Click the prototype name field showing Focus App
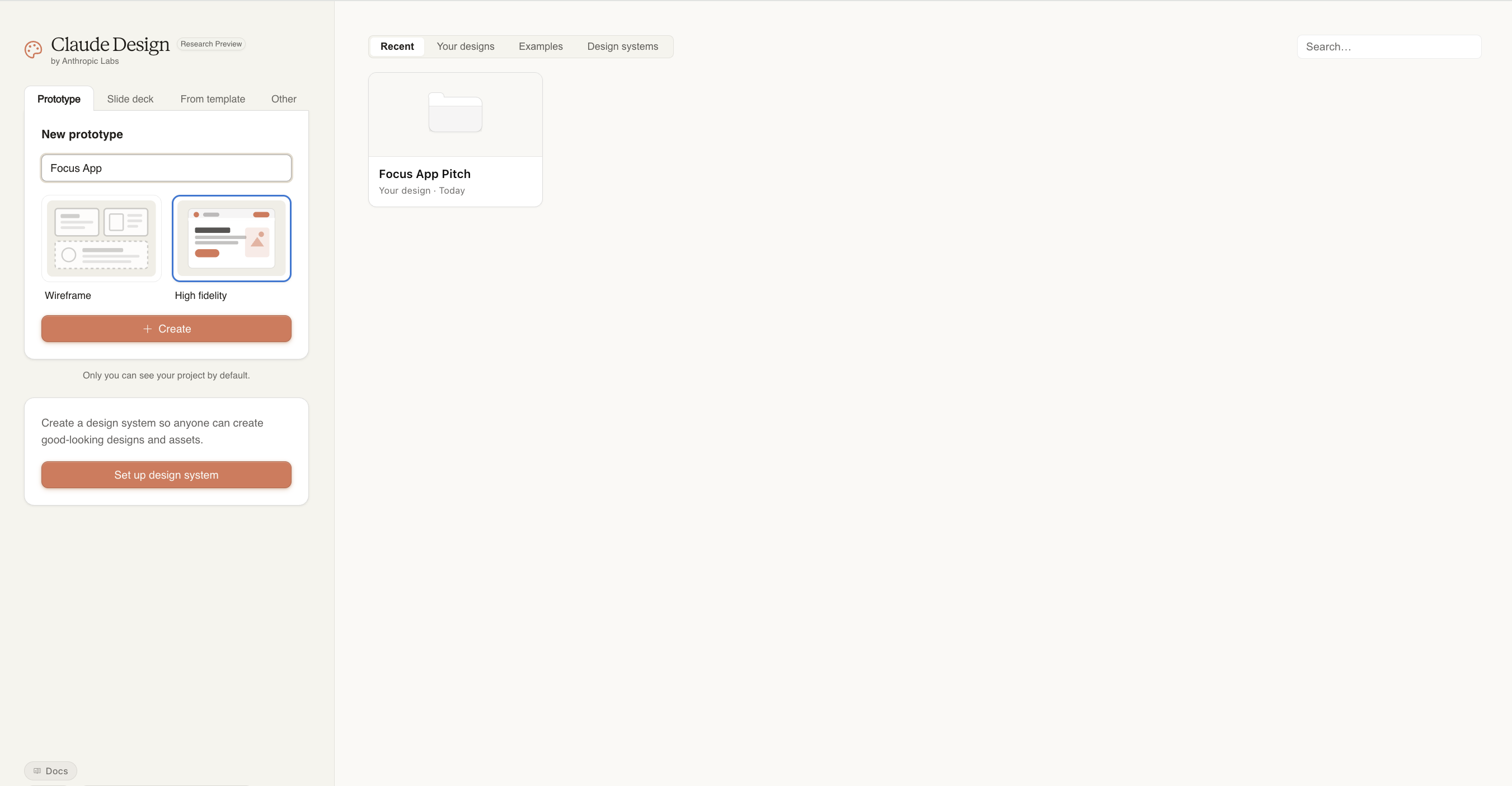The width and height of the screenshot is (1512, 786). tap(166, 168)
